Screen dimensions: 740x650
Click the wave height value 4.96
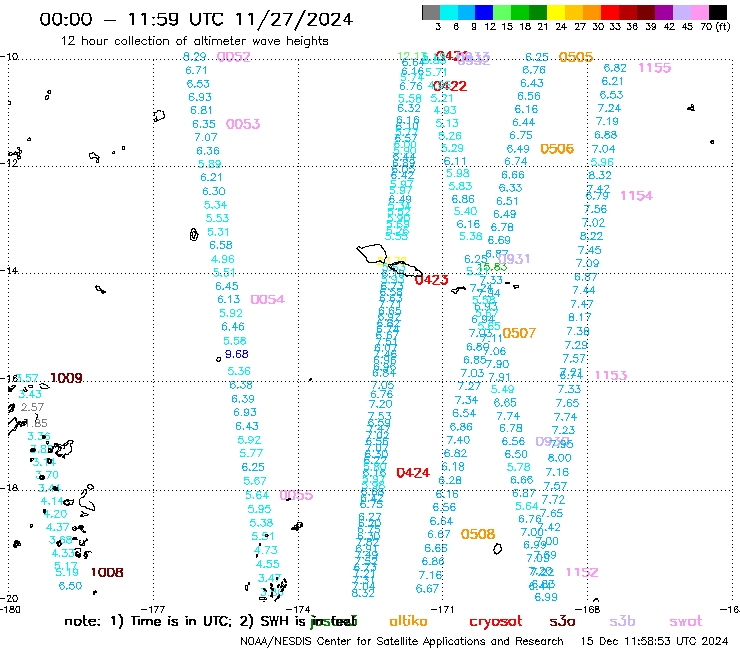point(223,259)
